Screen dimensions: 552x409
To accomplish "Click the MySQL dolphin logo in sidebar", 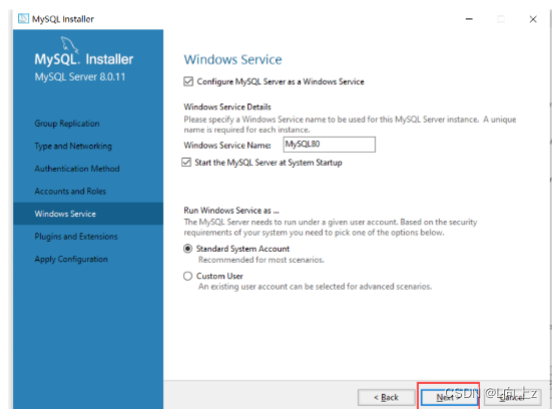I will click(x=69, y=44).
